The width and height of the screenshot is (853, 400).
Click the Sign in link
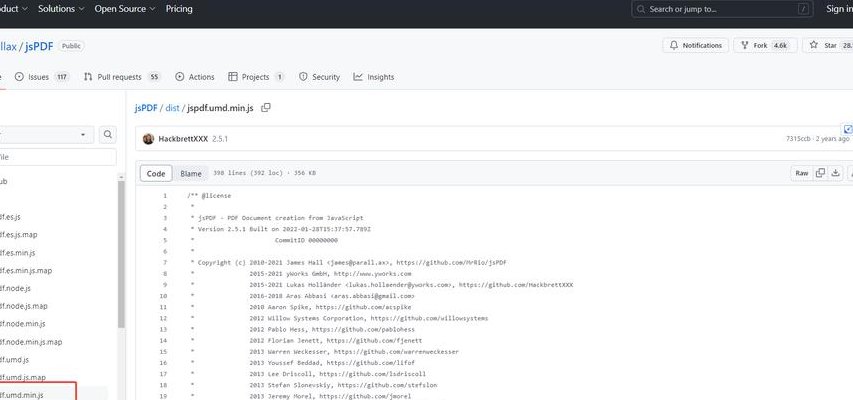pyautogui.click(x=838, y=9)
